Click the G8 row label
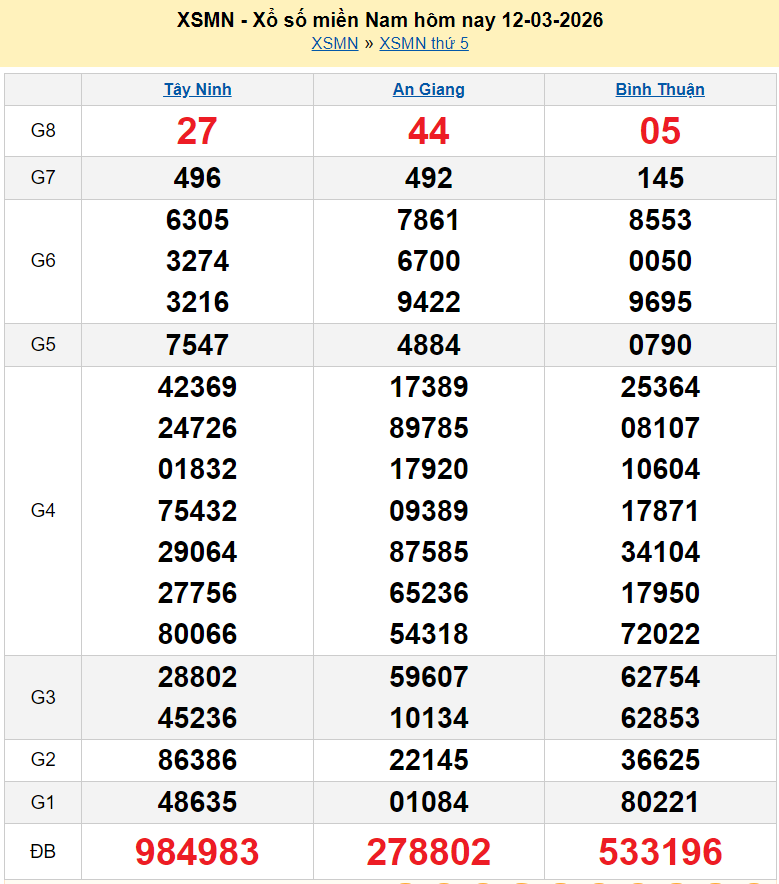This screenshot has width=779, height=884. [x=43, y=131]
